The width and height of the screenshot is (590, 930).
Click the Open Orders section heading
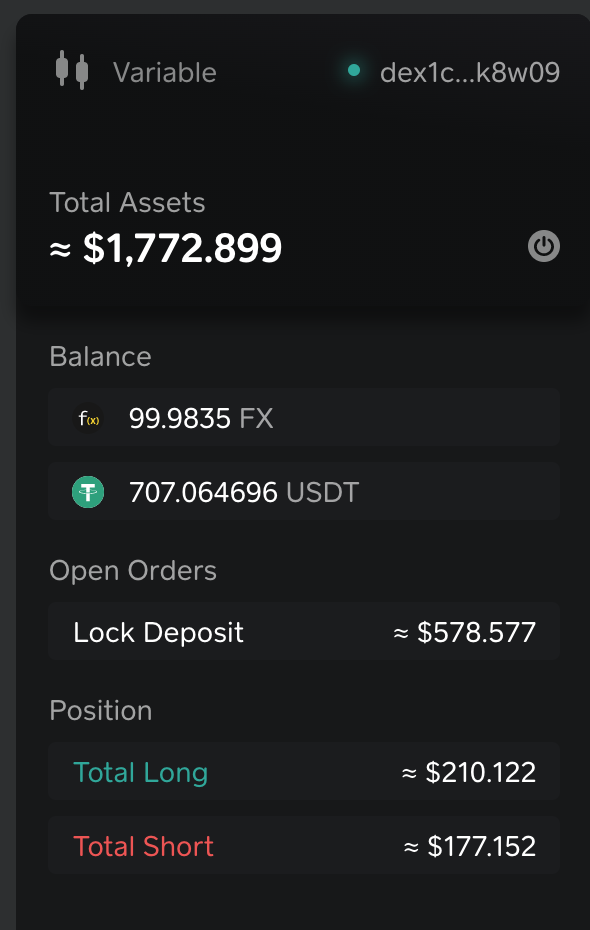[133, 571]
